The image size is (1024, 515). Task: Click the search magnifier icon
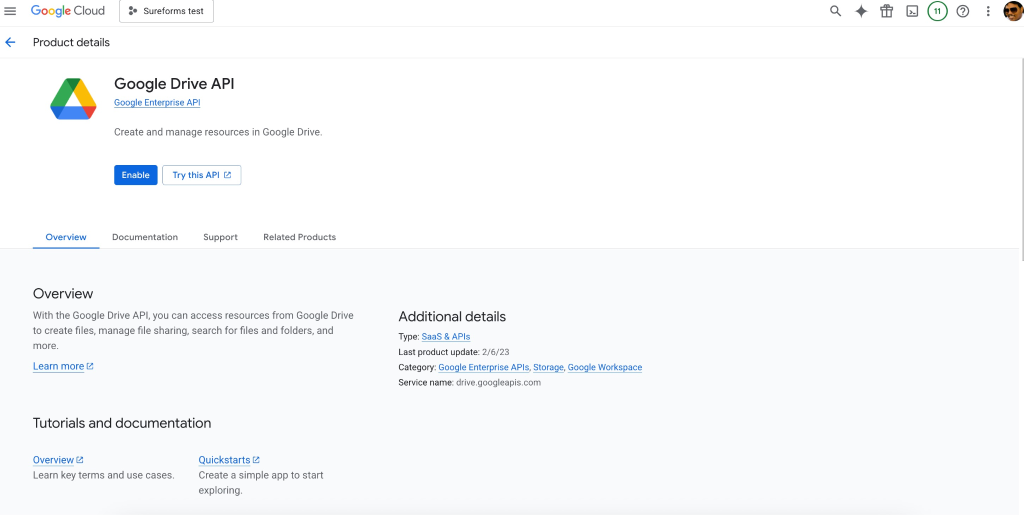coord(835,11)
